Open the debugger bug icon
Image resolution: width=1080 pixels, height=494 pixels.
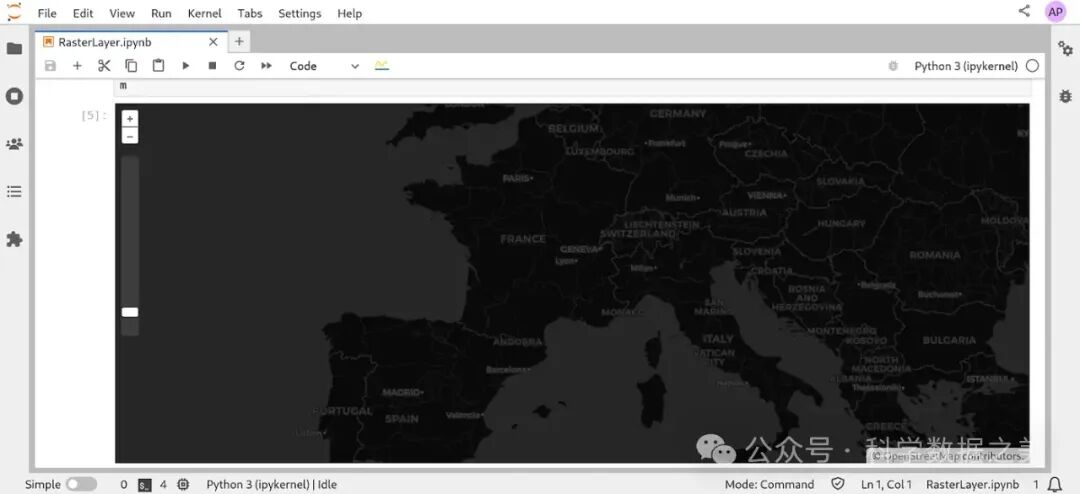(x=1065, y=96)
